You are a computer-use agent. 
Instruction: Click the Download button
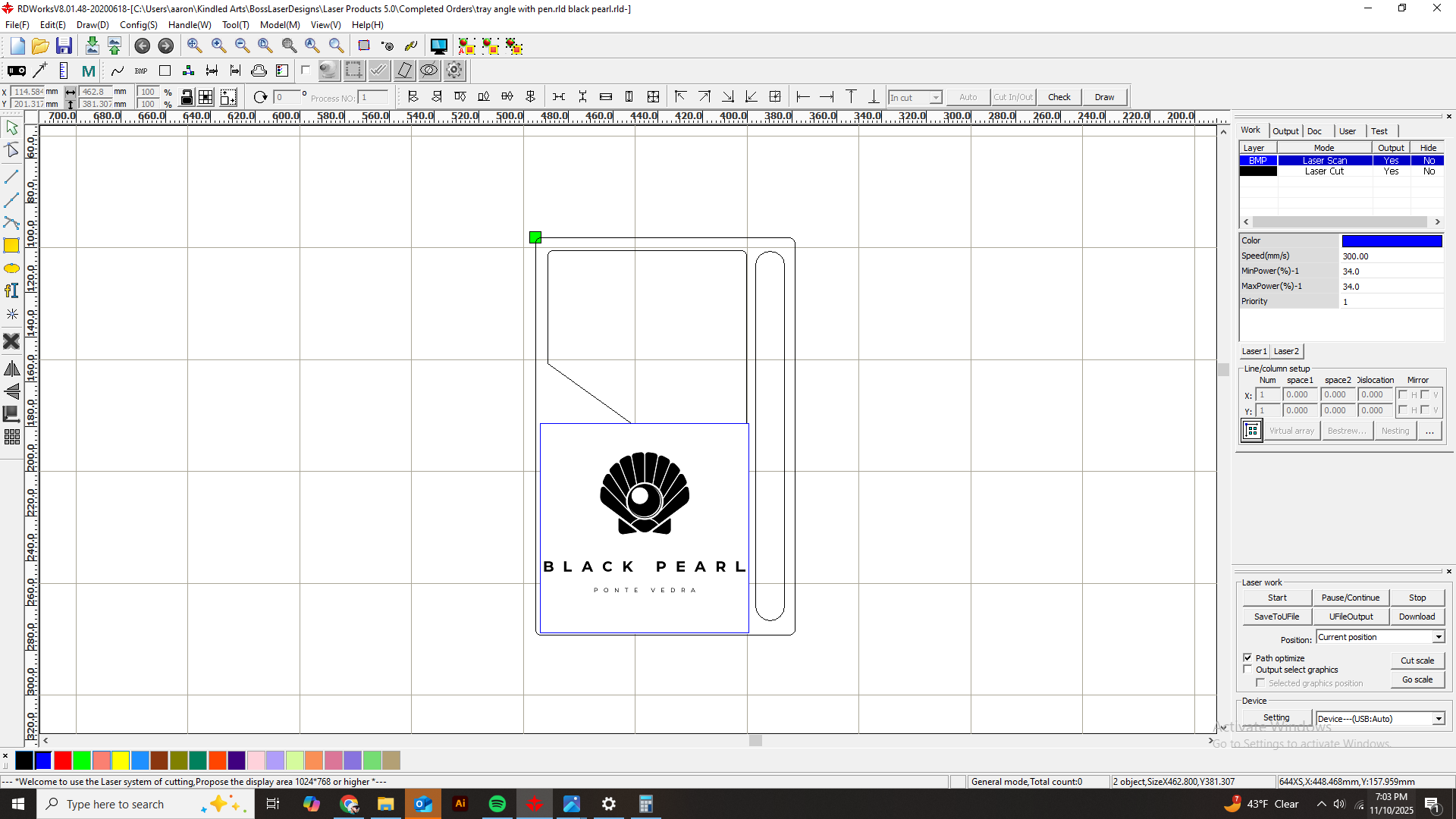coord(1417,617)
